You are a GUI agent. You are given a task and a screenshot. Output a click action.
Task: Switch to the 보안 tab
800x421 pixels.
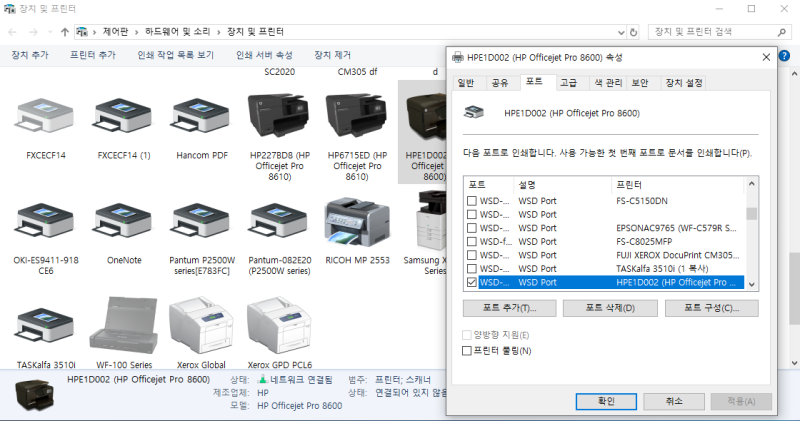pos(640,83)
